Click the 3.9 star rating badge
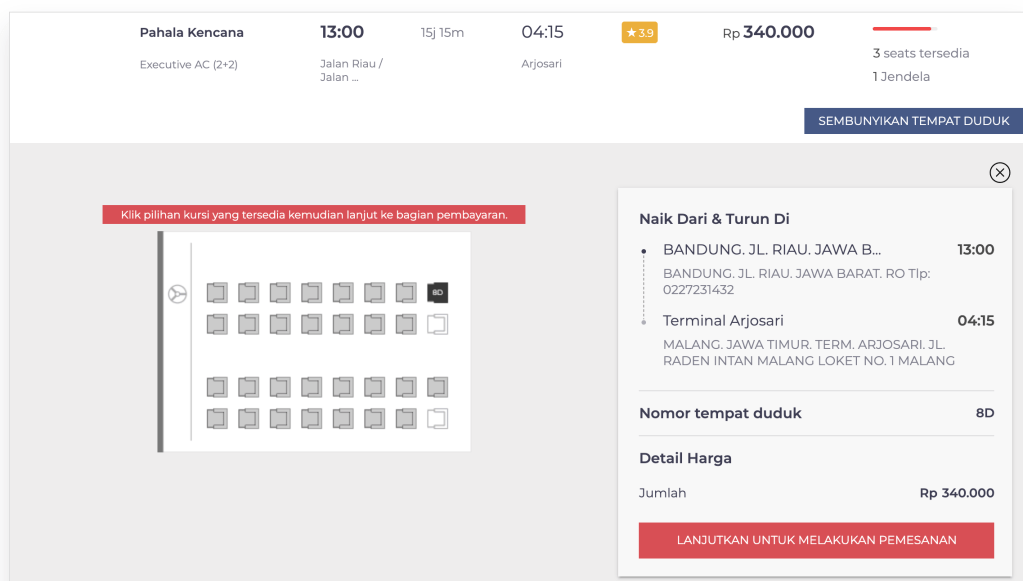The width and height of the screenshot is (1023, 581). tap(639, 33)
